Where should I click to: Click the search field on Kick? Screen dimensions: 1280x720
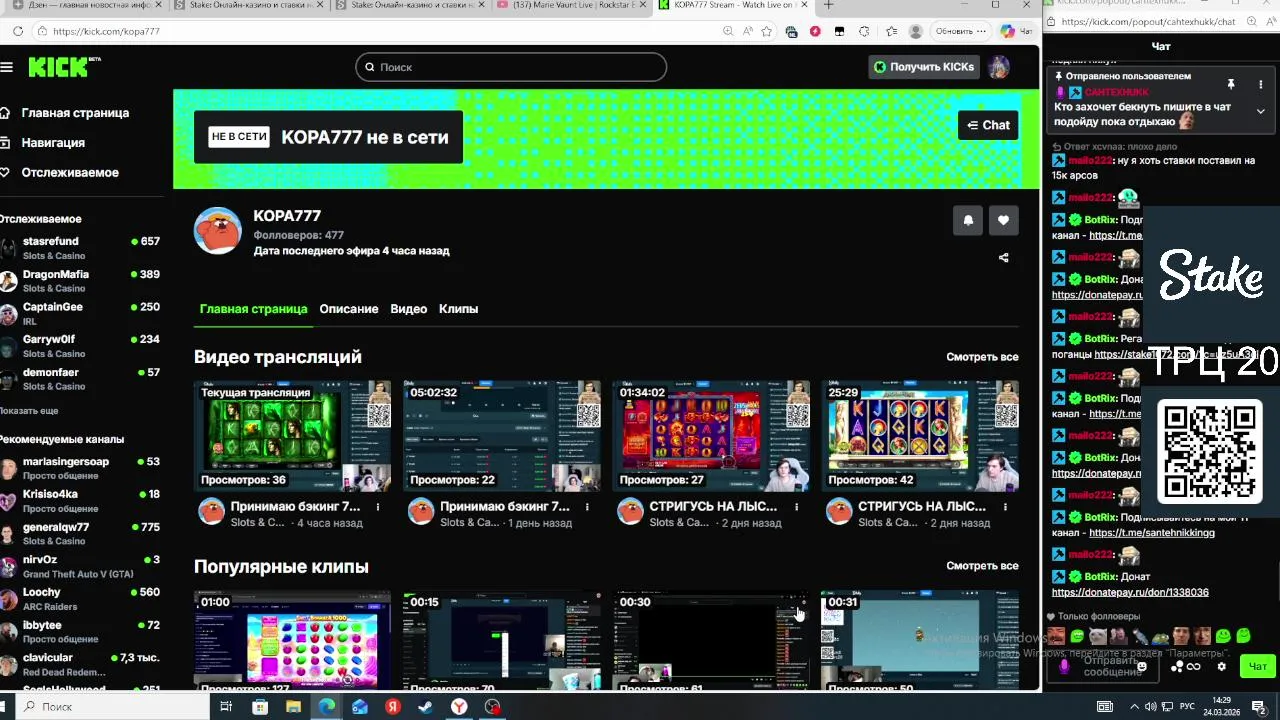pos(511,67)
